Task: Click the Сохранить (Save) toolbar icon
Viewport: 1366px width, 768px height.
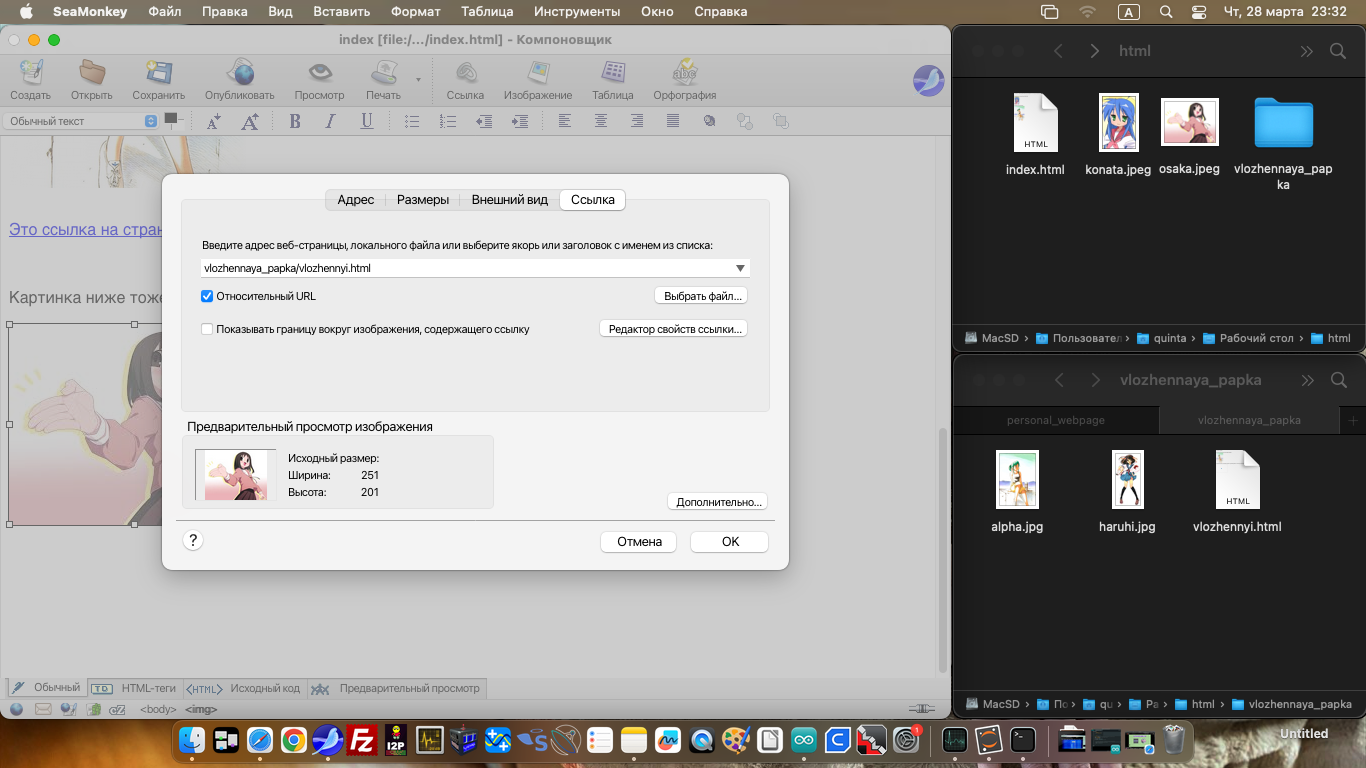Action: coord(158,74)
